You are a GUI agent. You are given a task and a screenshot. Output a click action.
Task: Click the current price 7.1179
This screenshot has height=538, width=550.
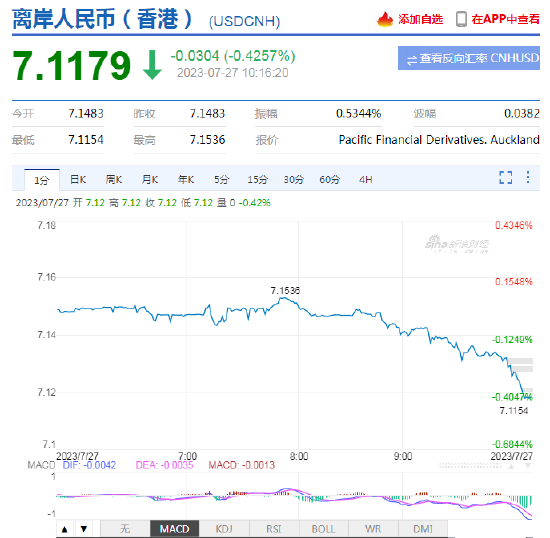(x=72, y=66)
